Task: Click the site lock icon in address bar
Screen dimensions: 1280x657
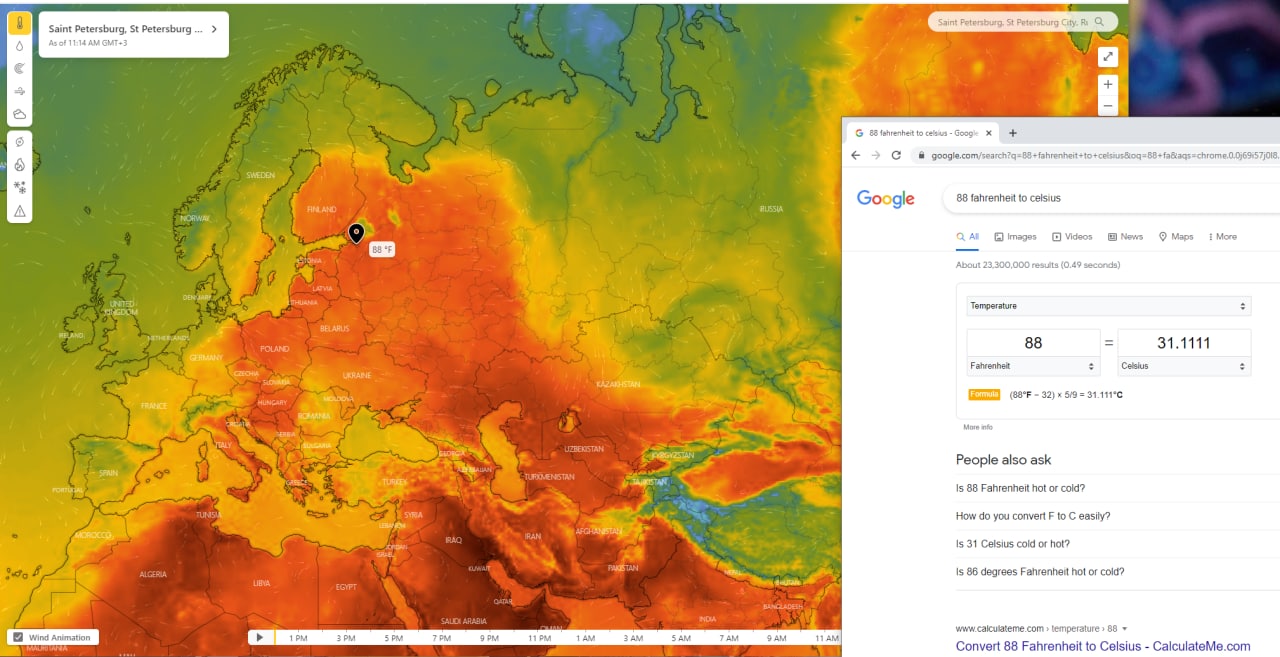Action: click(921, 155)
